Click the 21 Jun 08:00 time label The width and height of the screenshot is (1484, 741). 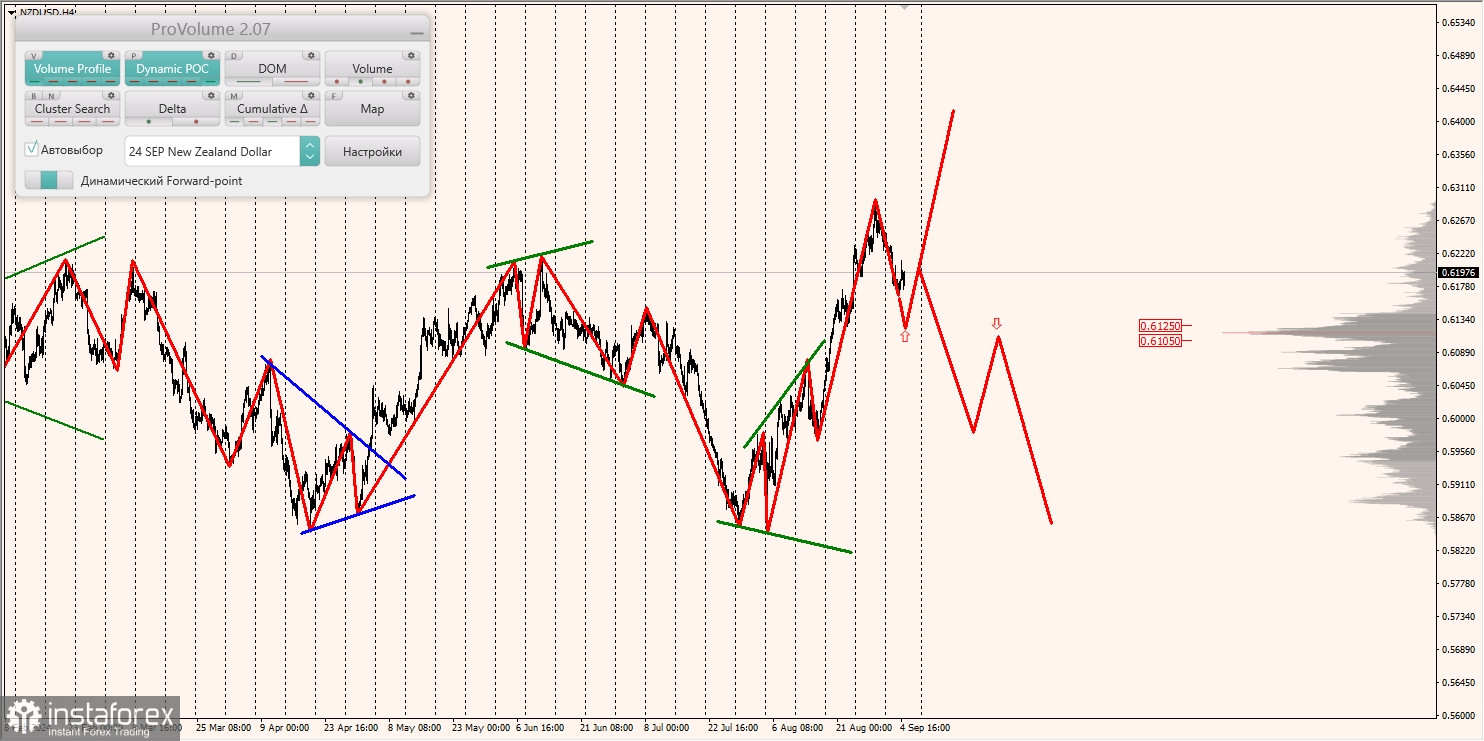(x=608, y=728)
